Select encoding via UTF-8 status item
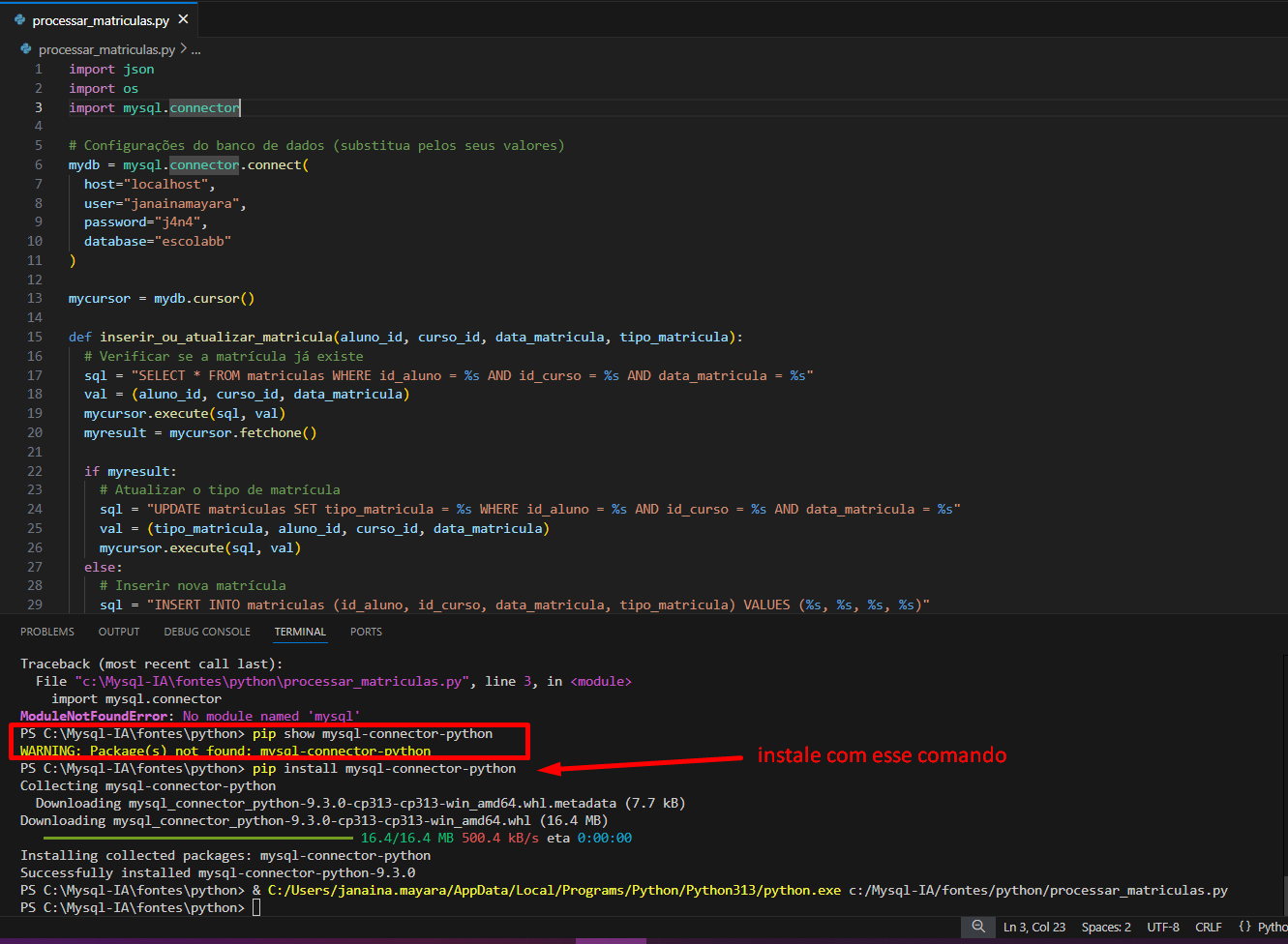This screenshot has height=944, width=1288. tap(1163, 927)
